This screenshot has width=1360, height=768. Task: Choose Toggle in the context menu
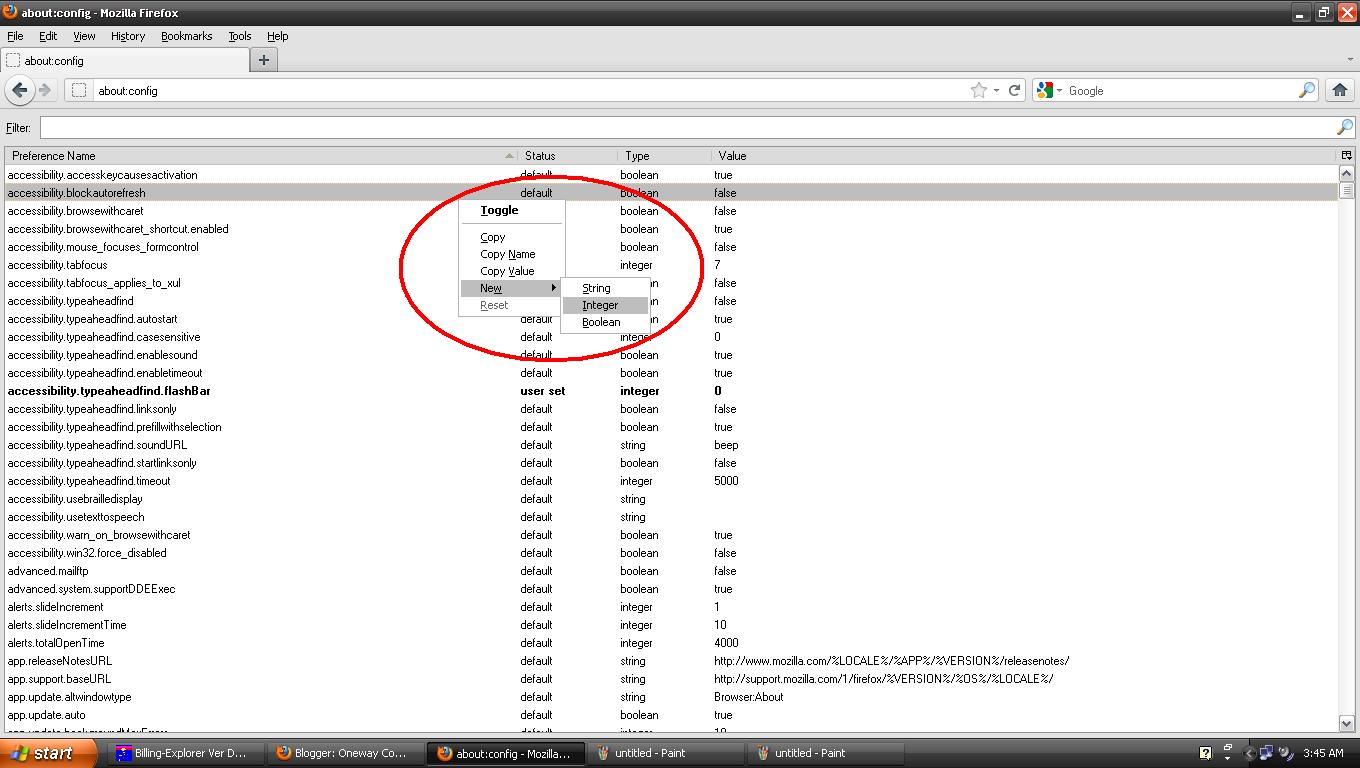511,210
